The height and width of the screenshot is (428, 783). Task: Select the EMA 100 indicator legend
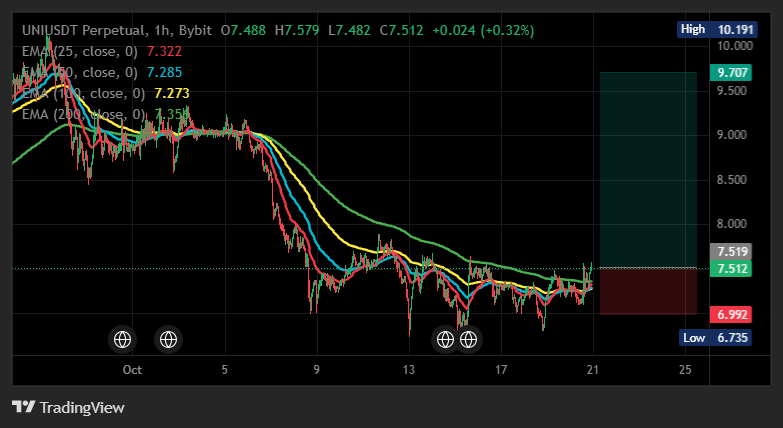click(106, 93)
